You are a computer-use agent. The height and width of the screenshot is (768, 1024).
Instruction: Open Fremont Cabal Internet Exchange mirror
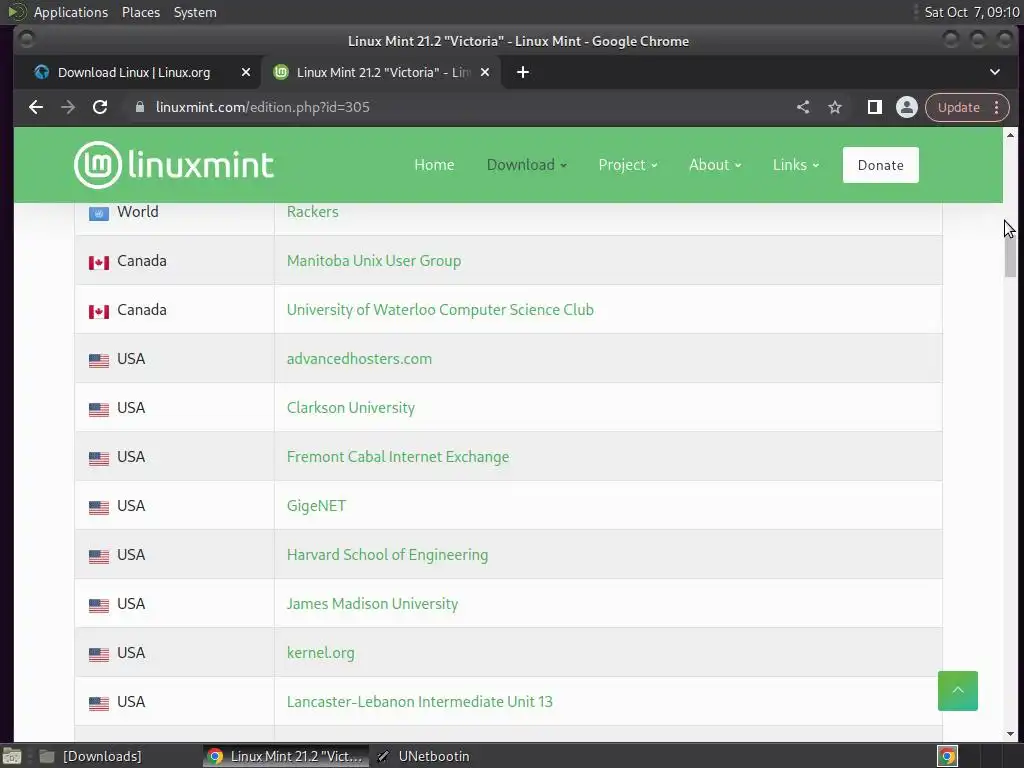point(398,456)
